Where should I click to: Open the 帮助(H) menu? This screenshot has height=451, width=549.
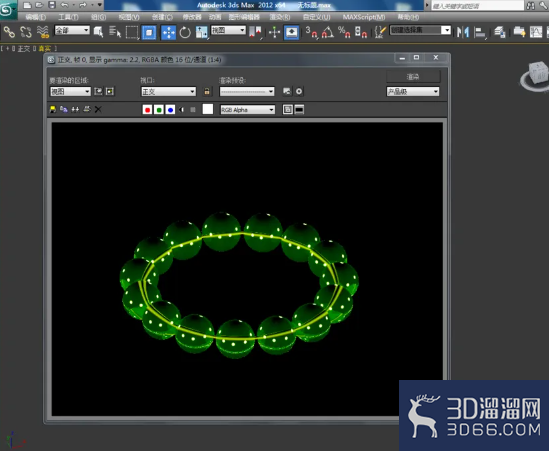pyautogui.click(x=408, y=17)
